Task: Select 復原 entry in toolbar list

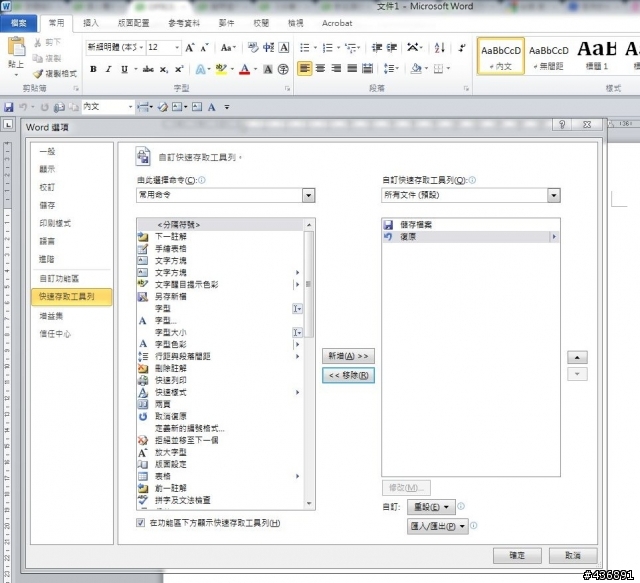Action: (471, 237)
